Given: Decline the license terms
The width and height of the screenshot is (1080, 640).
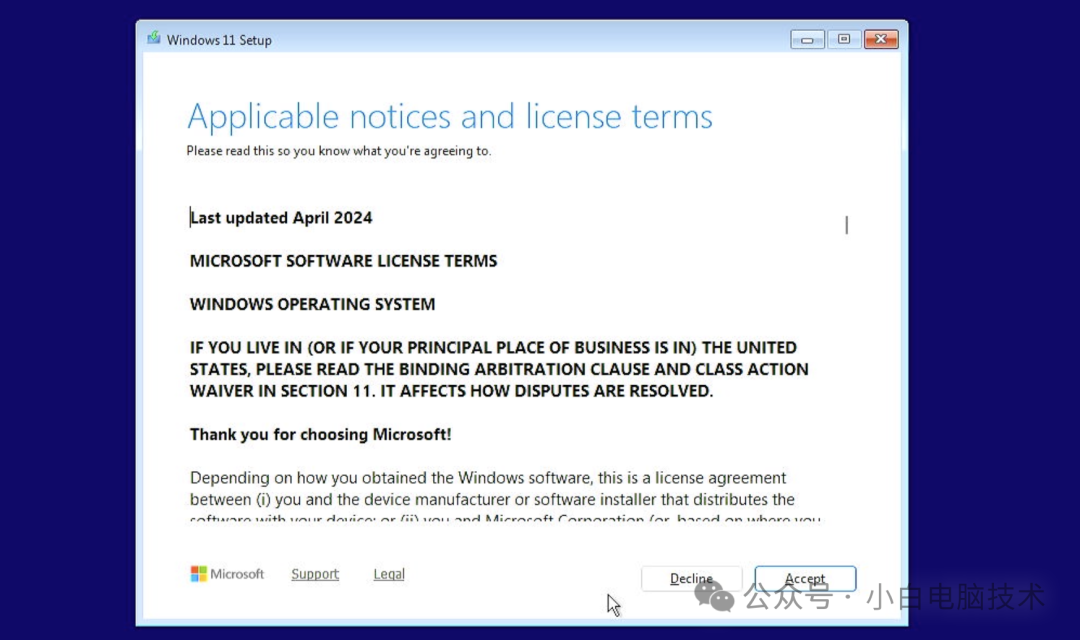Looking at the screenshot, I should click(692, 579).
